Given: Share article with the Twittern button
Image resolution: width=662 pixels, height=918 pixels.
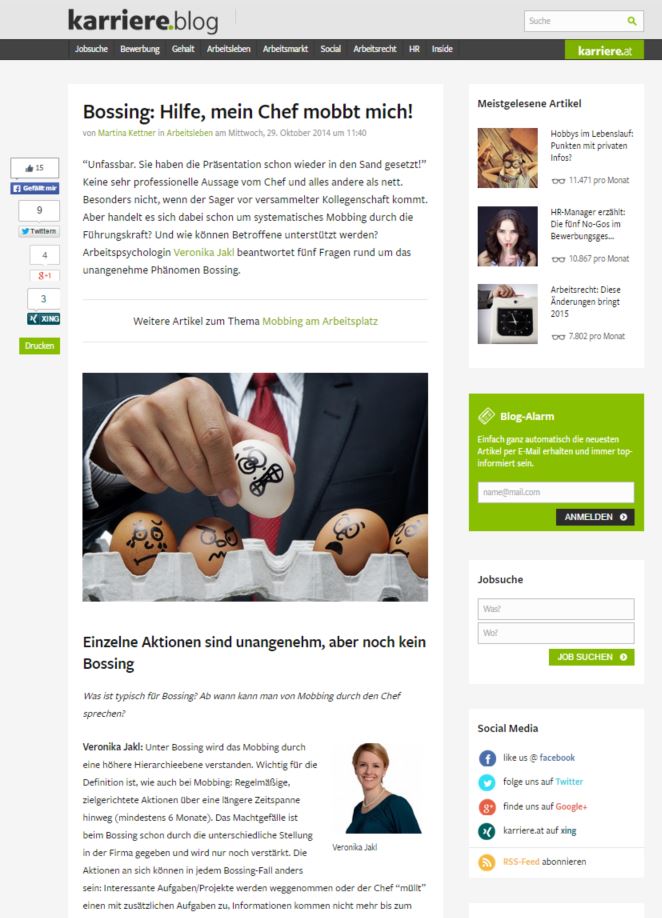Looking at the screenshot, I should [39, 231].
